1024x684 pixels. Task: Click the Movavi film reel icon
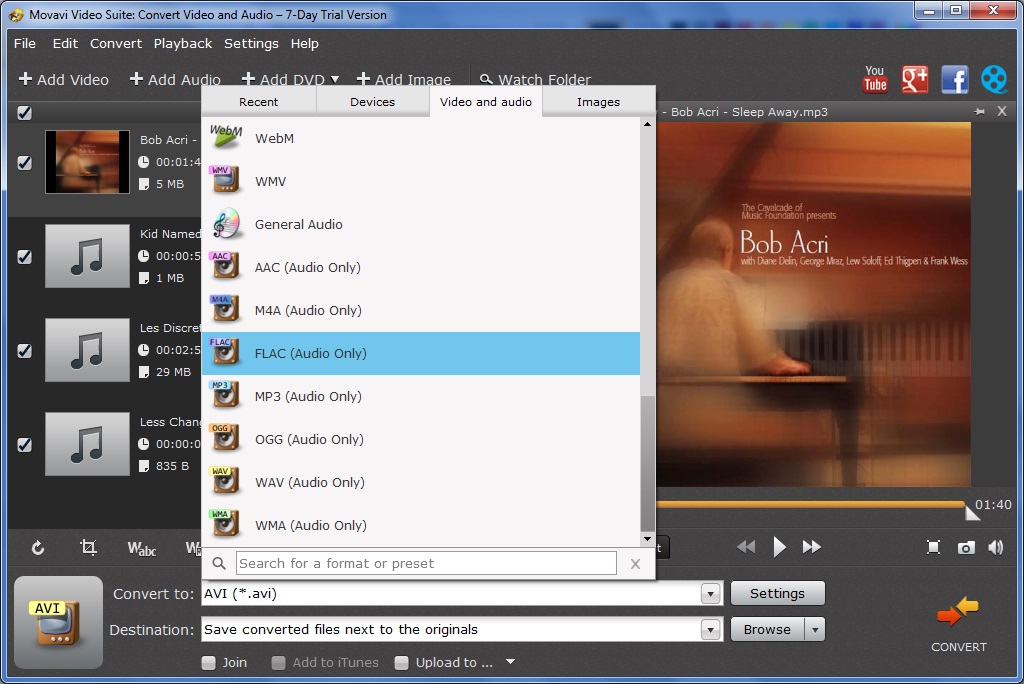pyautogui.click(x=994, y=79)
